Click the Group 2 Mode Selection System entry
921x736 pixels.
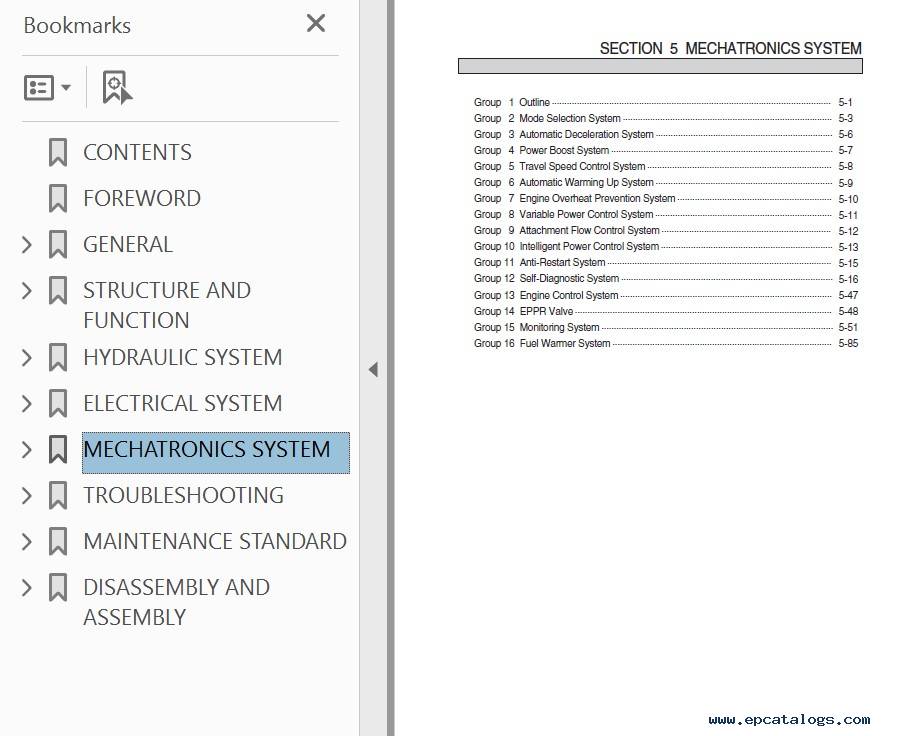[x=665, y=118]
